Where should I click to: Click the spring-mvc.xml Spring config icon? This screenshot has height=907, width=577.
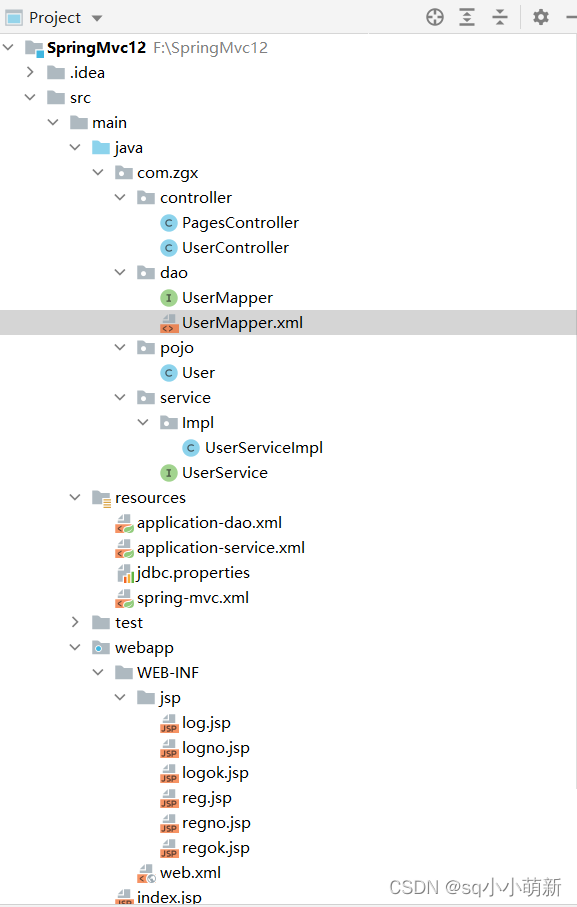coord(124,599)
